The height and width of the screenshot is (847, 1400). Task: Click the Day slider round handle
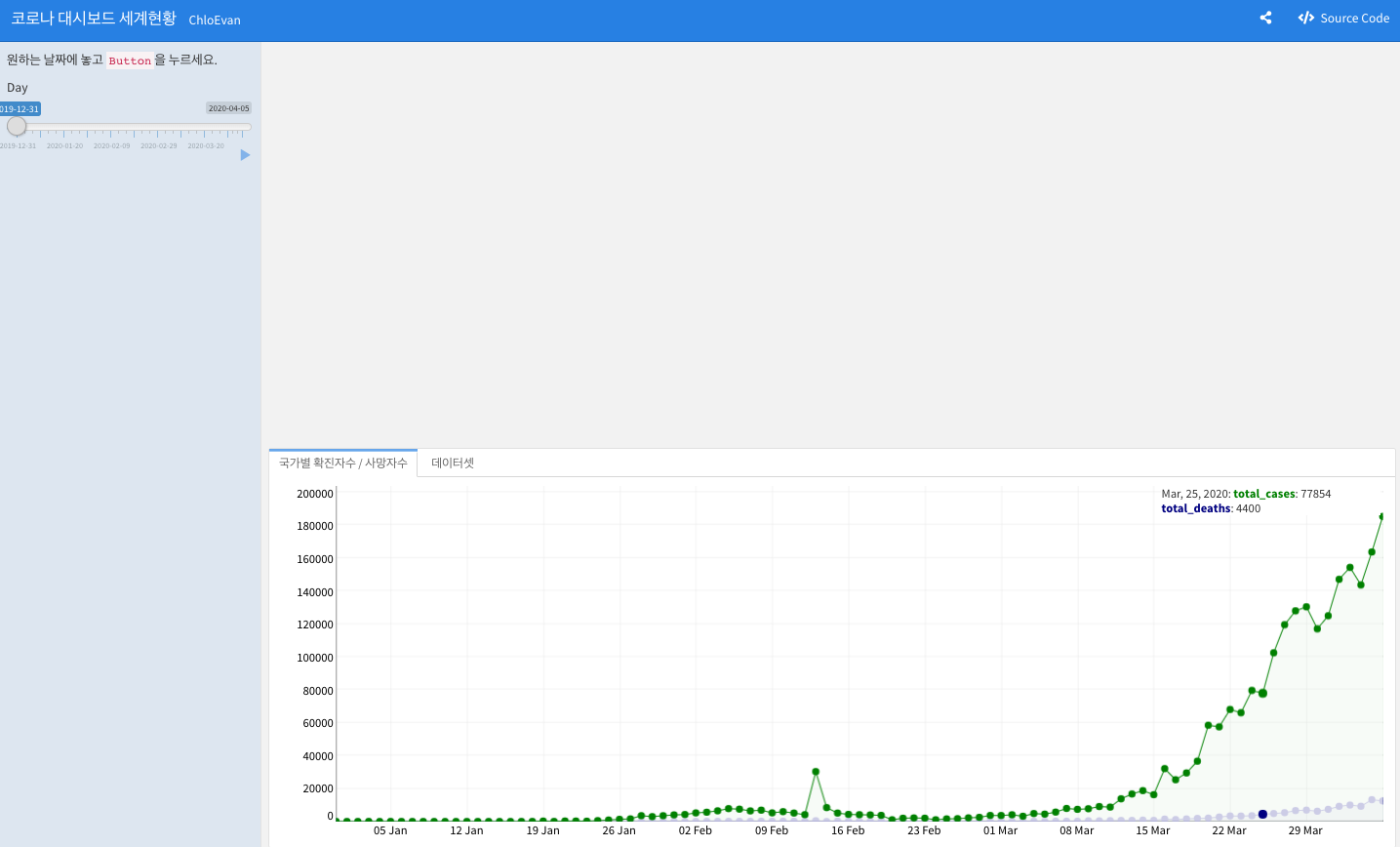pos(17,127)
